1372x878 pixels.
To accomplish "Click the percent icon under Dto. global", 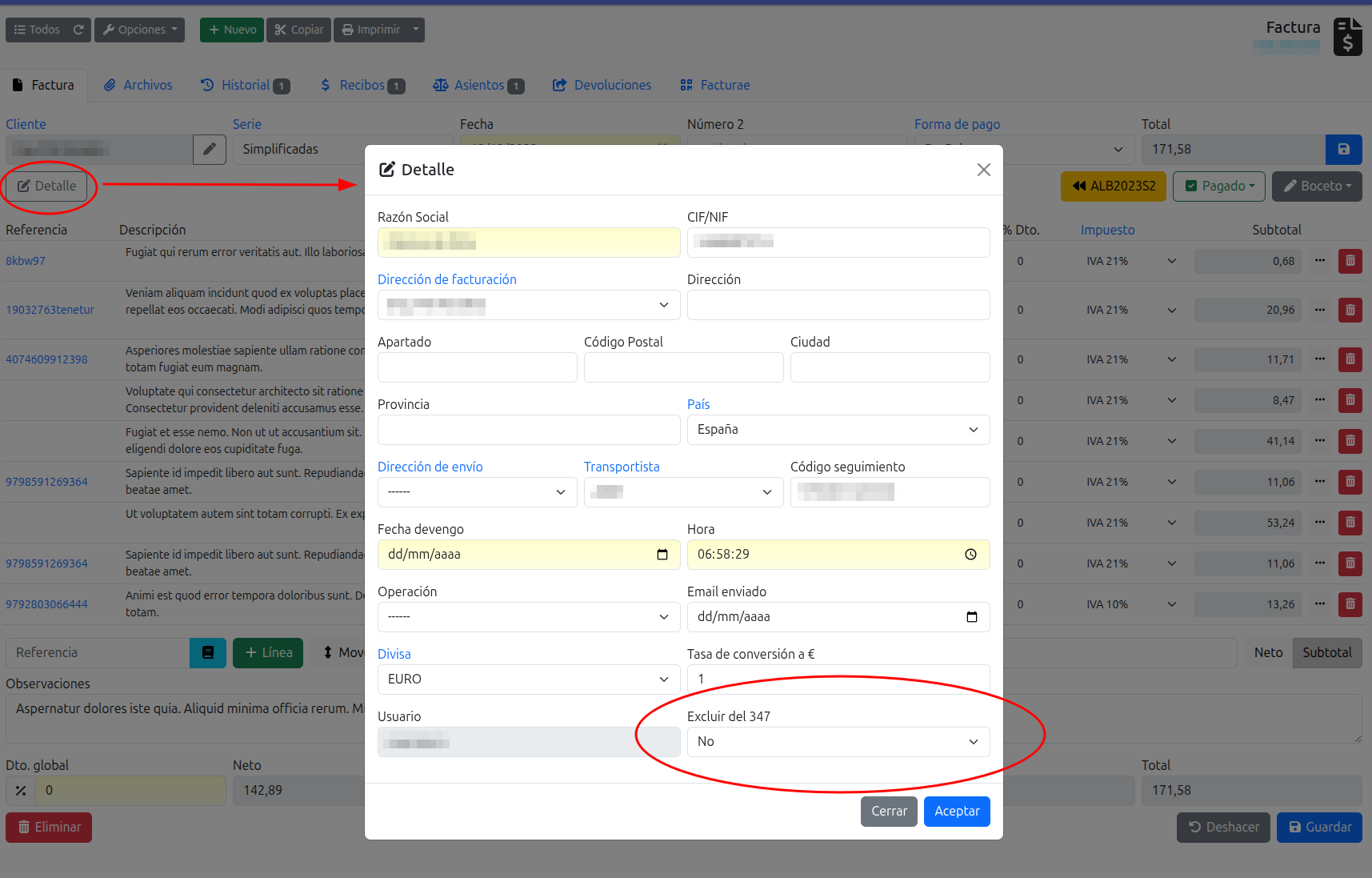I will 21,791.
